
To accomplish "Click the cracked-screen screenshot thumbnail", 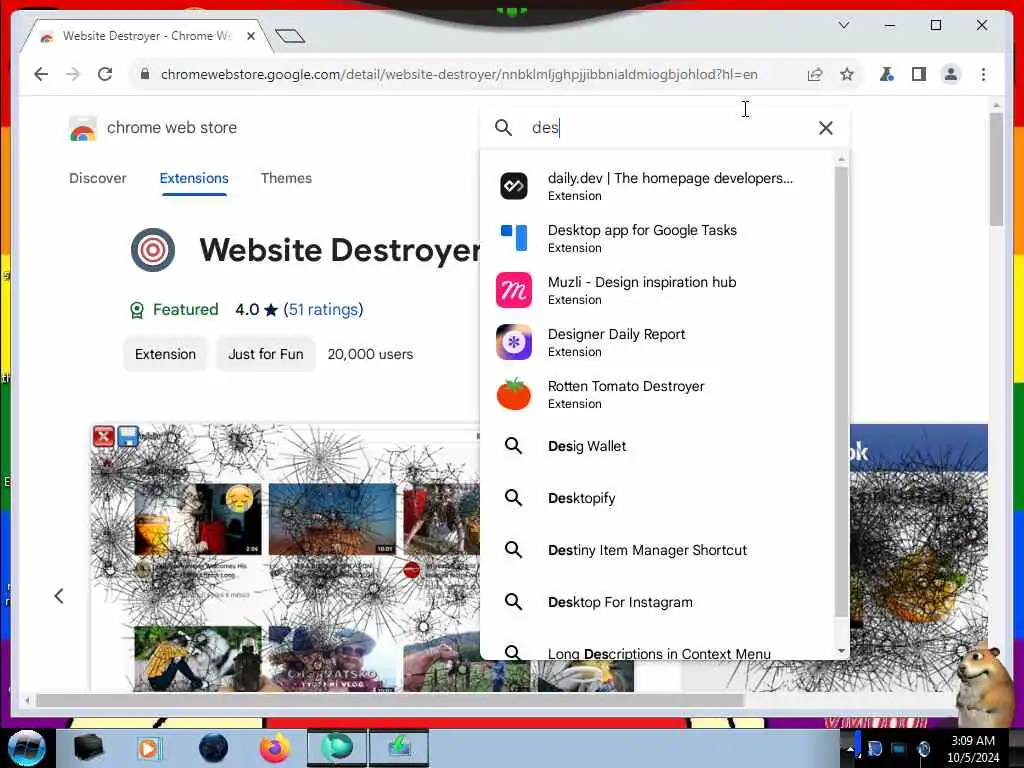I will (x=285, y=557).
